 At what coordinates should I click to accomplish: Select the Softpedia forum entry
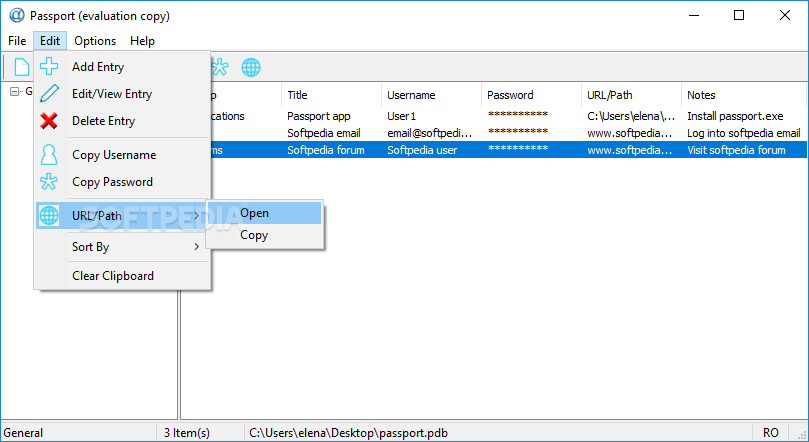pyautogui.click(x=326, y=150)
